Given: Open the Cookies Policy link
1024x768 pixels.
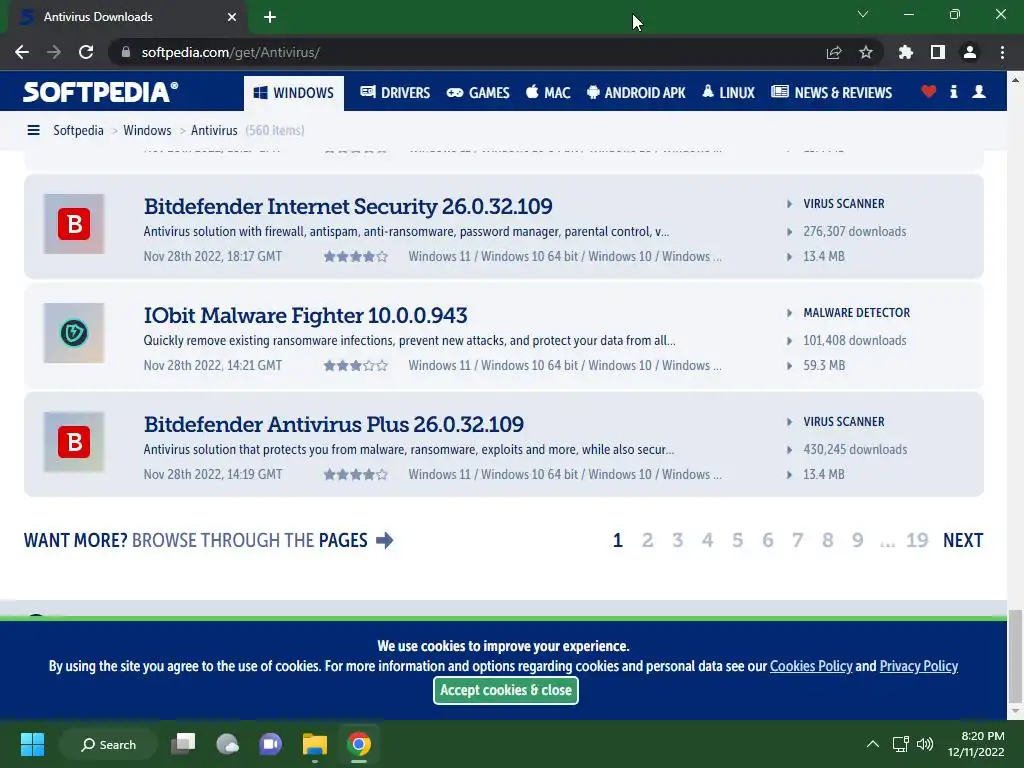Looking at the screenshot, I should coord(811,666).
